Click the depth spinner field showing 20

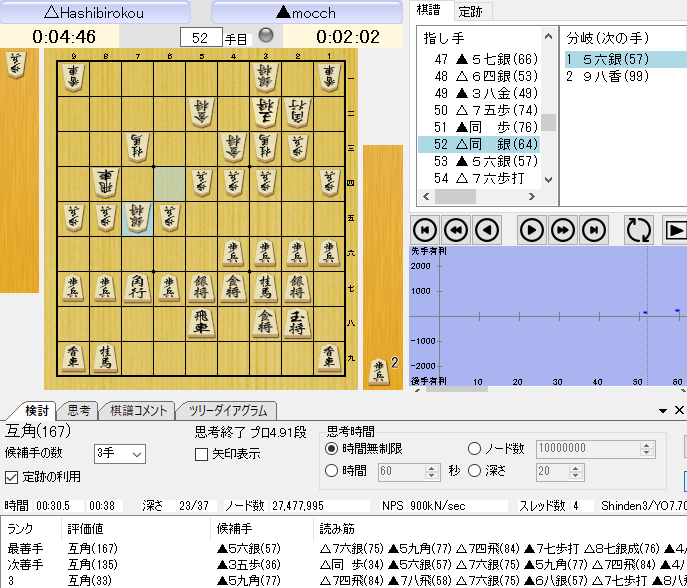tap(560, 471)
